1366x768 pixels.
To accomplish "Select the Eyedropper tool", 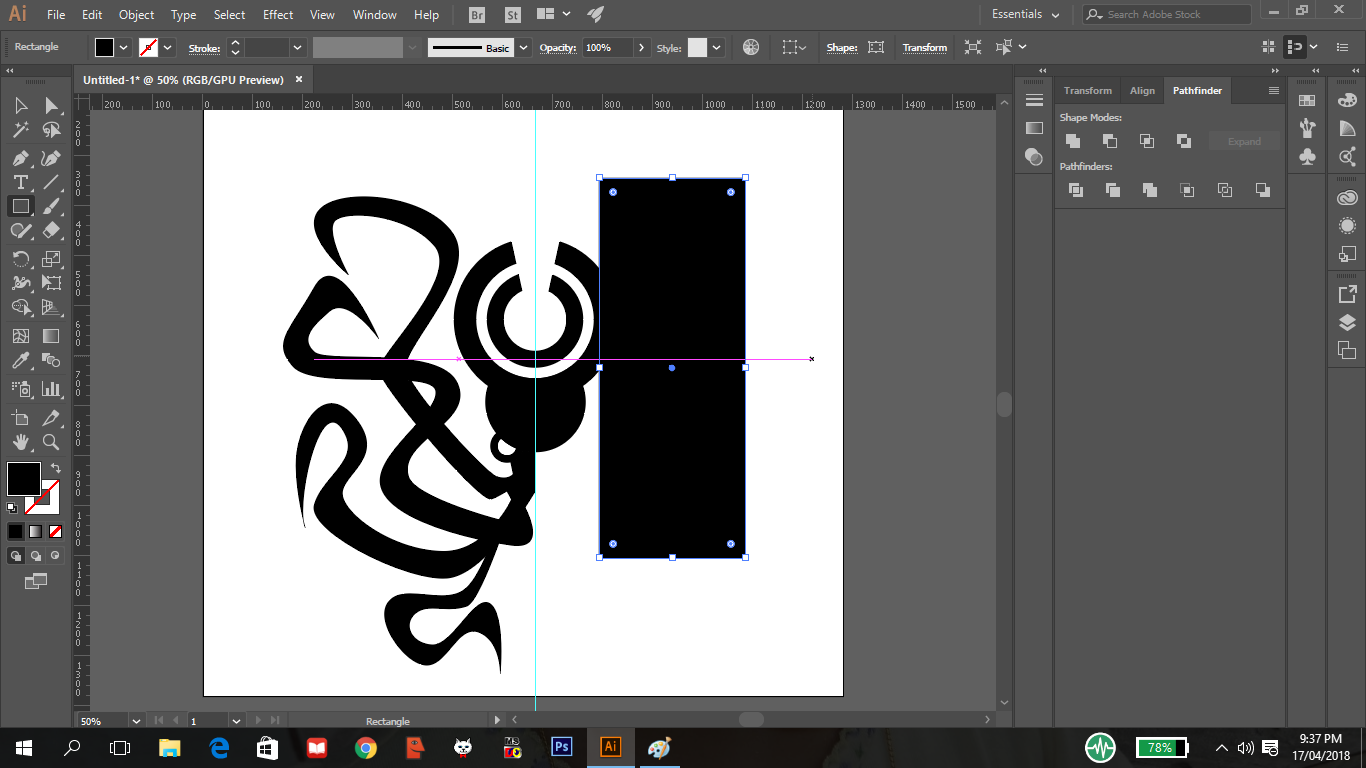I will (x=20, y=360).
